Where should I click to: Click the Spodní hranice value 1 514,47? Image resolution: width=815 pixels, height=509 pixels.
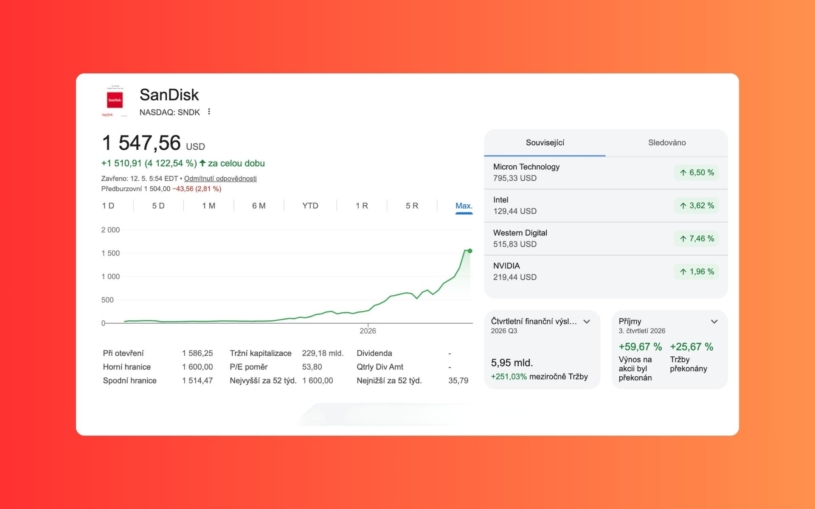coord(197,381)
